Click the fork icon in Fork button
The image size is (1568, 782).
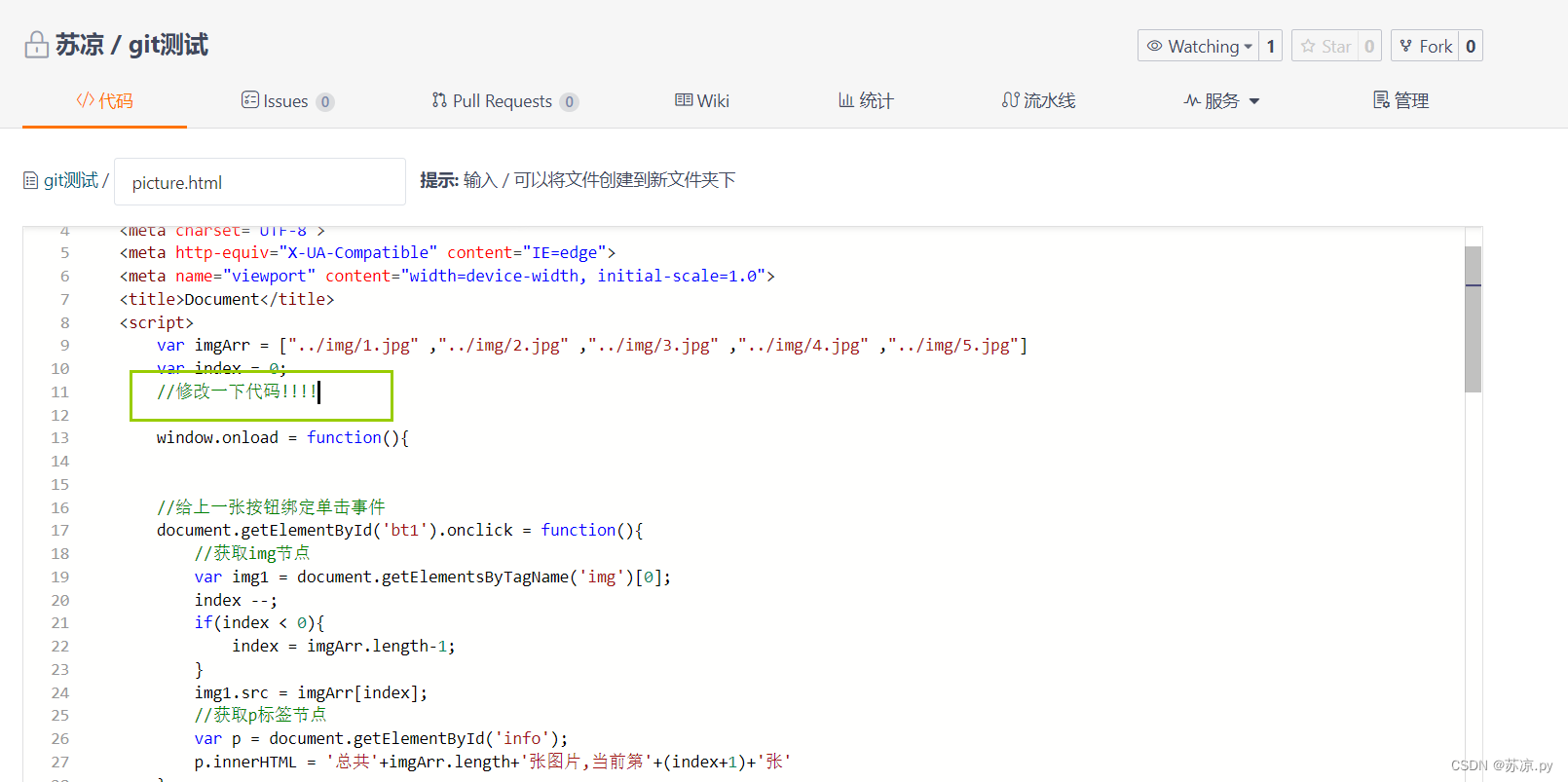[1405, 46]
